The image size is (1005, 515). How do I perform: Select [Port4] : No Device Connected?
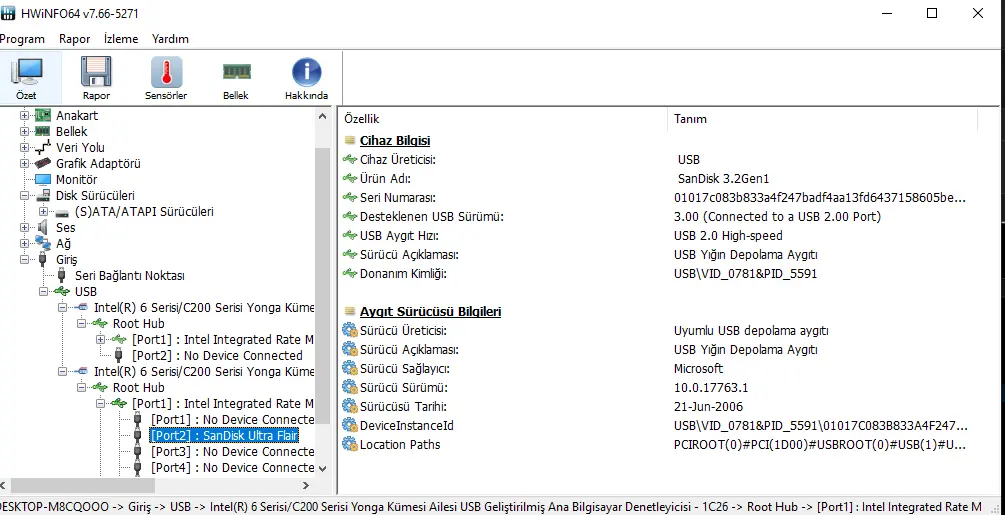click(232, 468)
